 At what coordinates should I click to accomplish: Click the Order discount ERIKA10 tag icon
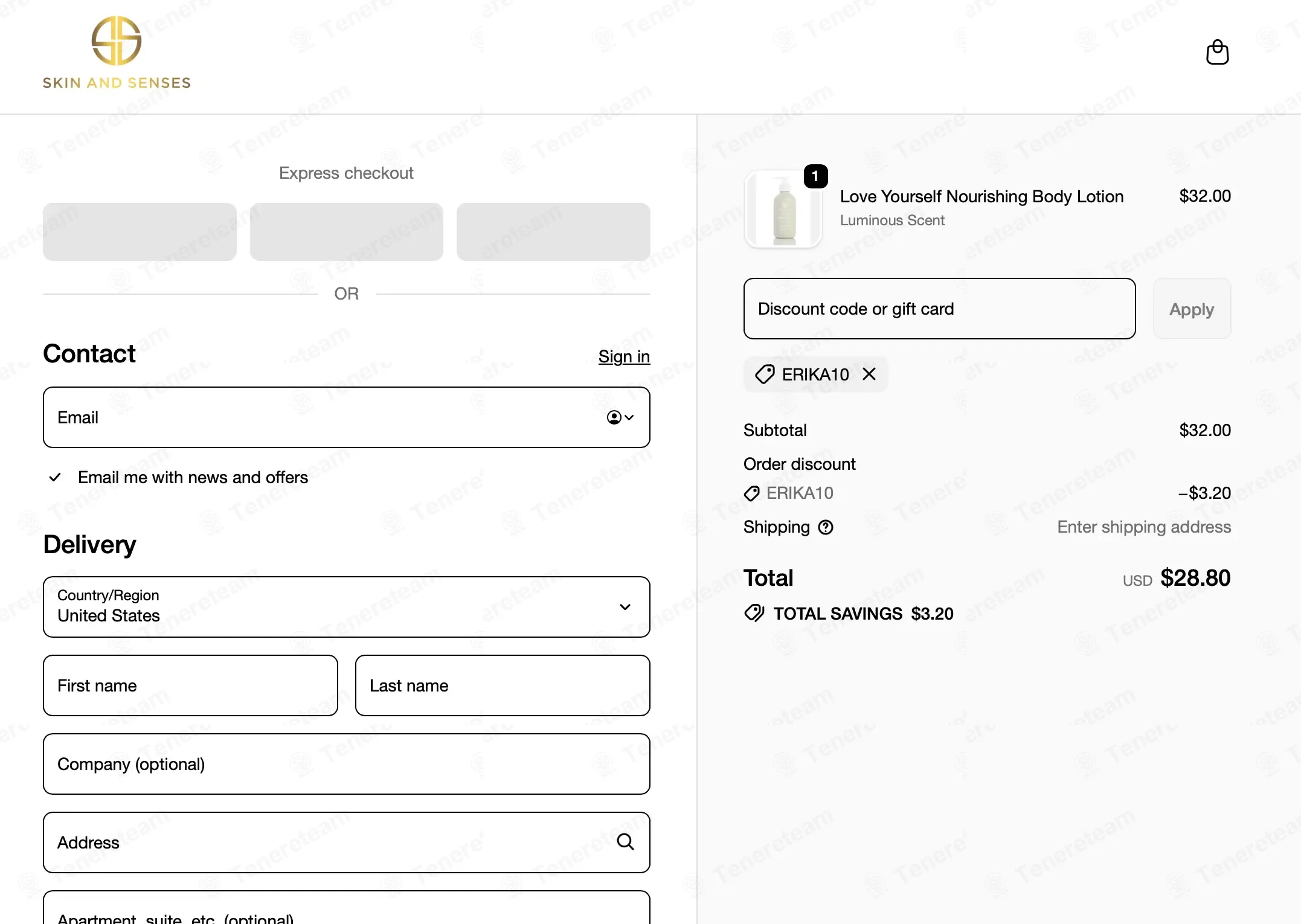pos(752,493)
